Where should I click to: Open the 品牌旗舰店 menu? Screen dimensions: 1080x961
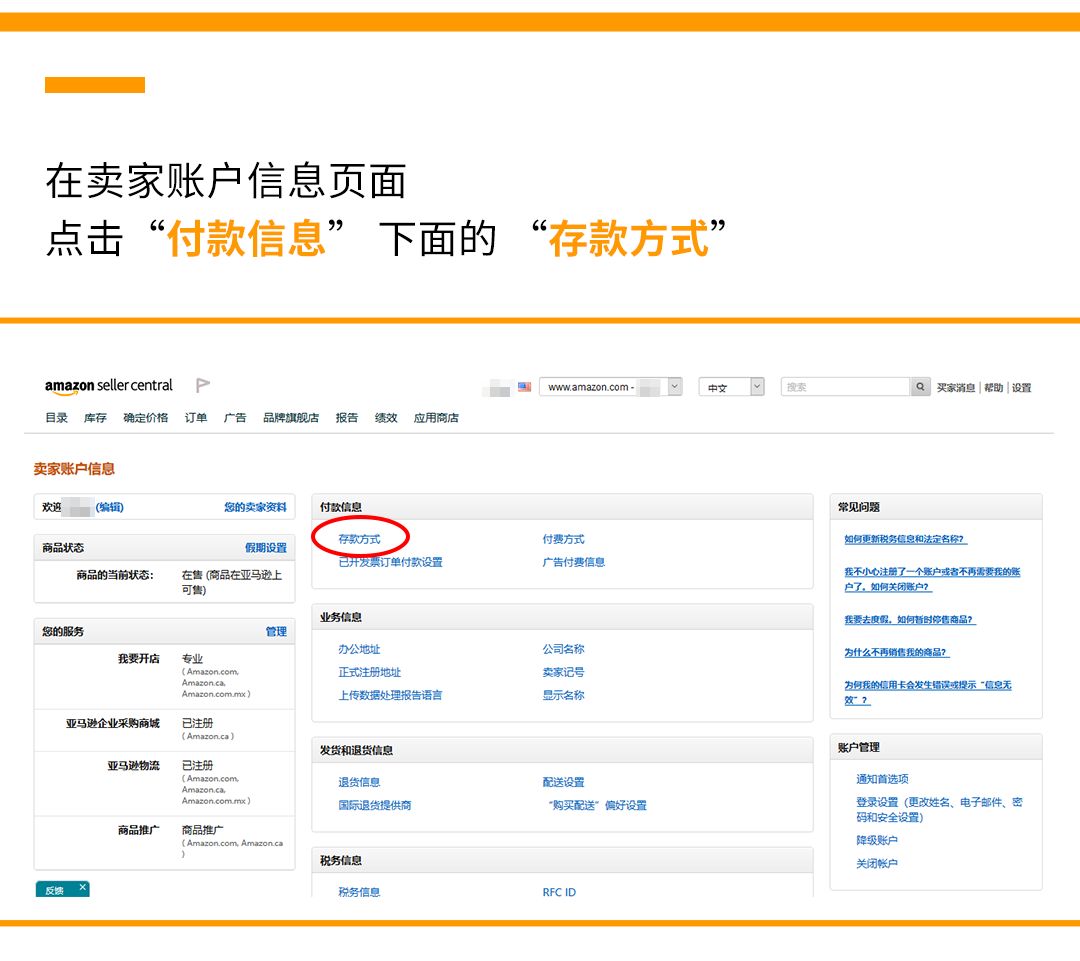(x=291, y=417)
